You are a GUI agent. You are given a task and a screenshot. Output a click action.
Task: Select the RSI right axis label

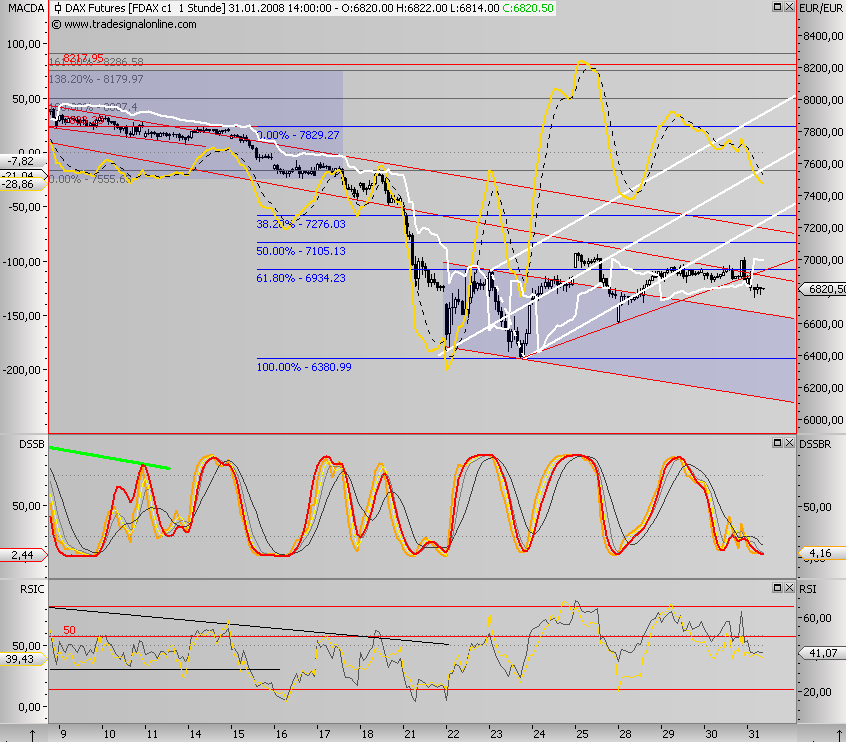click(808, 589)
